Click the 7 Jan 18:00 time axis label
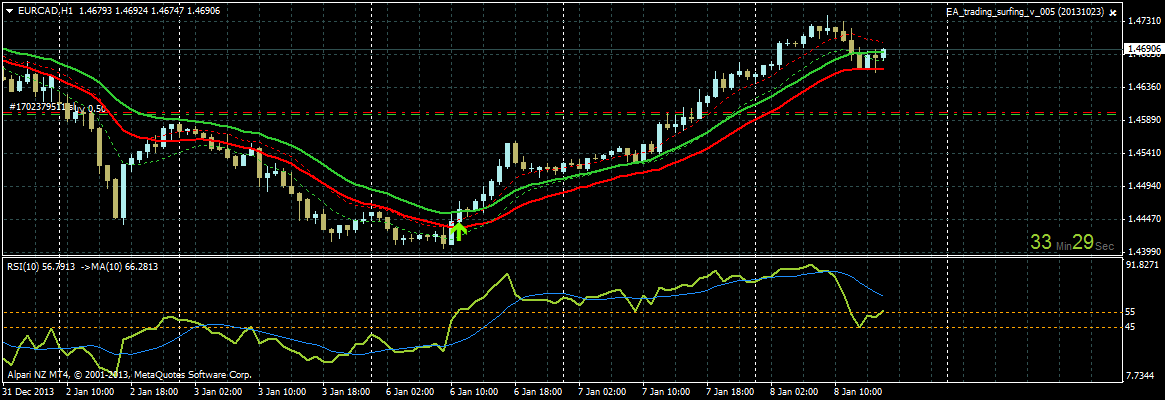This screenshot has height=400, width=1165. pyautogui.click(x=730, y=390)
